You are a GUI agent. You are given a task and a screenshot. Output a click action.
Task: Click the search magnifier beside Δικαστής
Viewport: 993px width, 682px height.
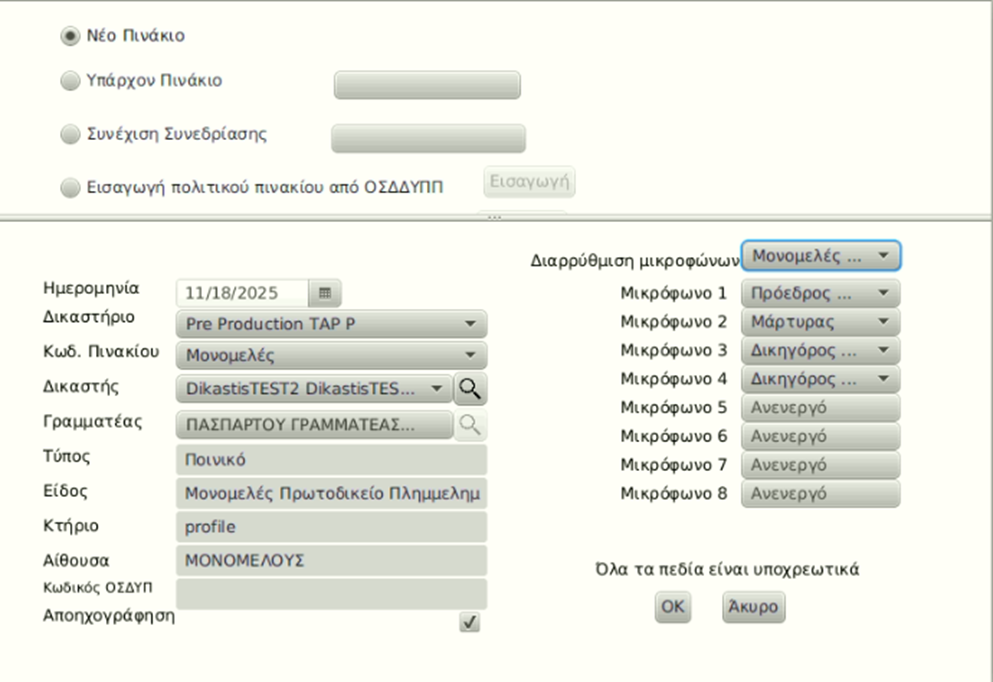coord(469,389)
